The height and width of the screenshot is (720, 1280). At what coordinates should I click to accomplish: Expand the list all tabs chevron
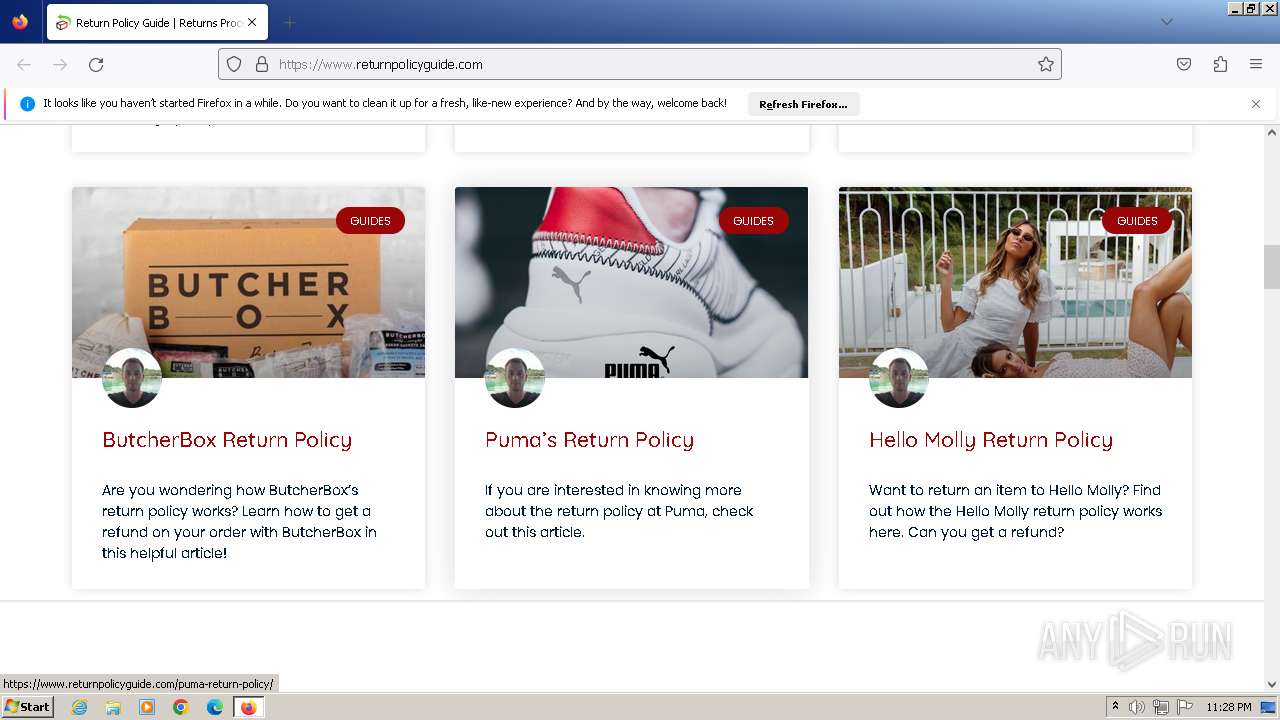pyautogui.click(x=1166, y=22)
